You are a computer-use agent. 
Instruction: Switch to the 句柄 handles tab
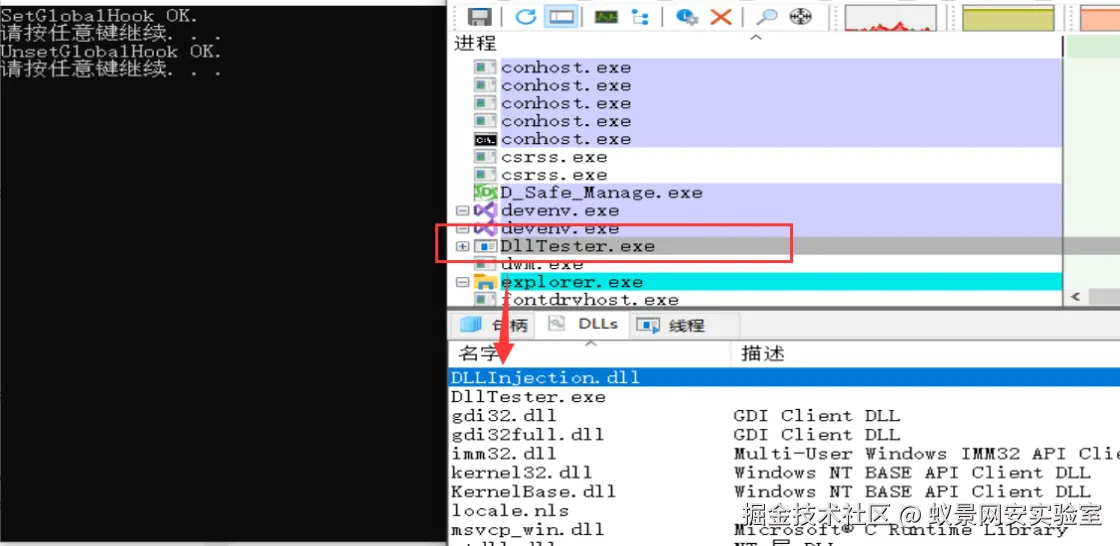494,326
